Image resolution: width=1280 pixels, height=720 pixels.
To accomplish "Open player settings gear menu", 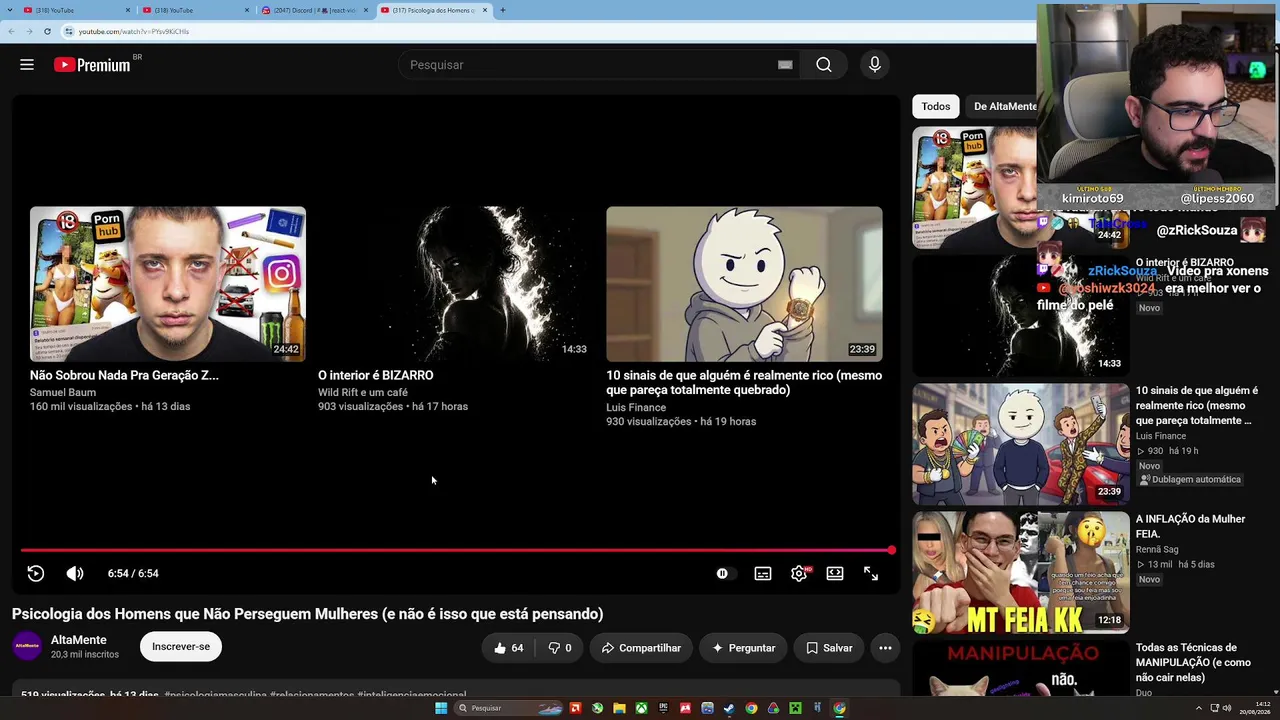I will coord(799,573).
